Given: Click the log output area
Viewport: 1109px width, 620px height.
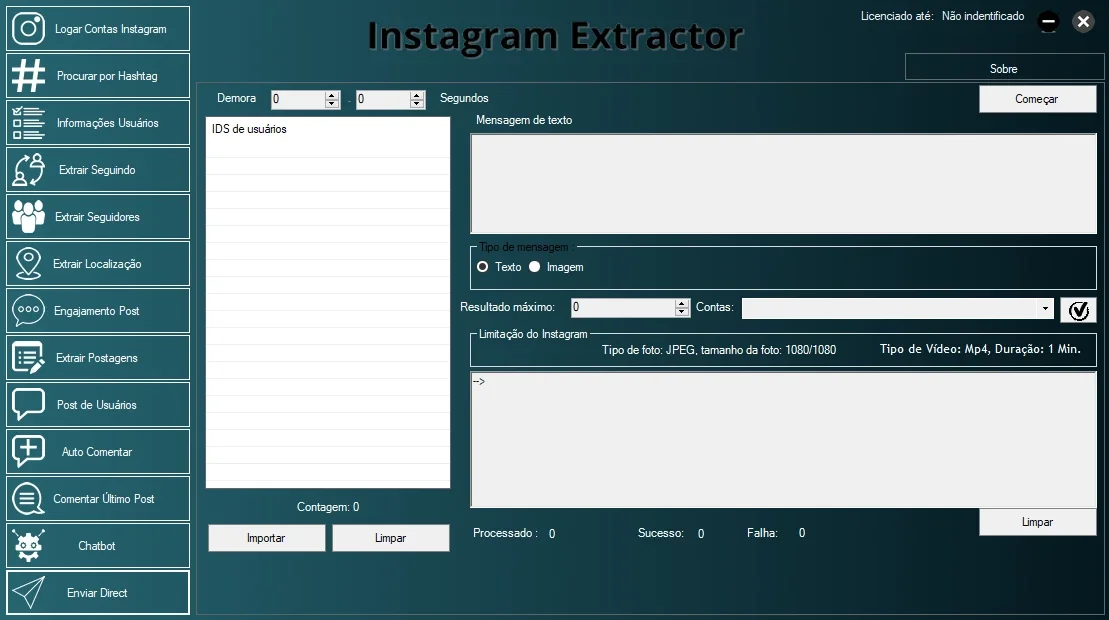Looking at the screenshot, I should tap(784, 440).
